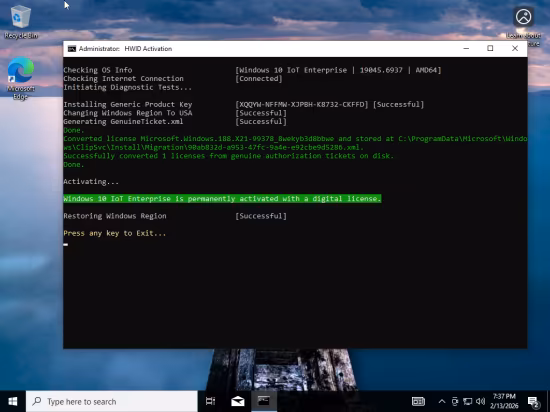This screenshot has height=412, width=550.
Task: Click the Restoring Windows Region line
Action: tap(115, 216)
